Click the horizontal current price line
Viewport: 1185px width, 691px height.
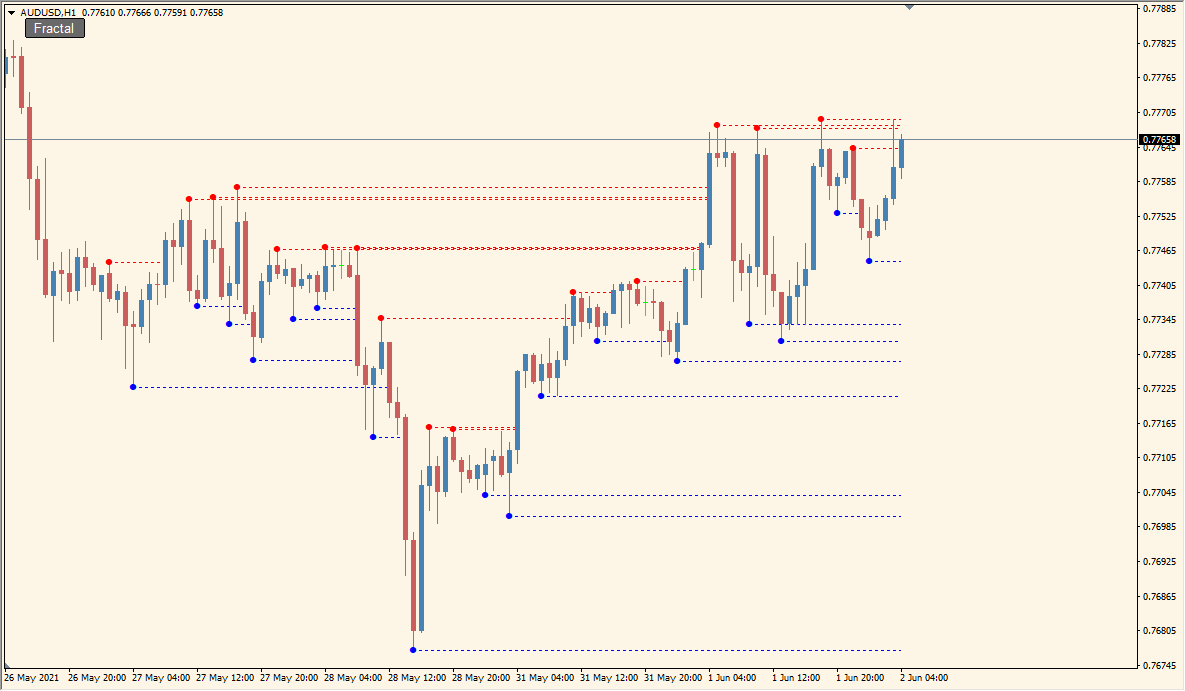pos(571,140)
